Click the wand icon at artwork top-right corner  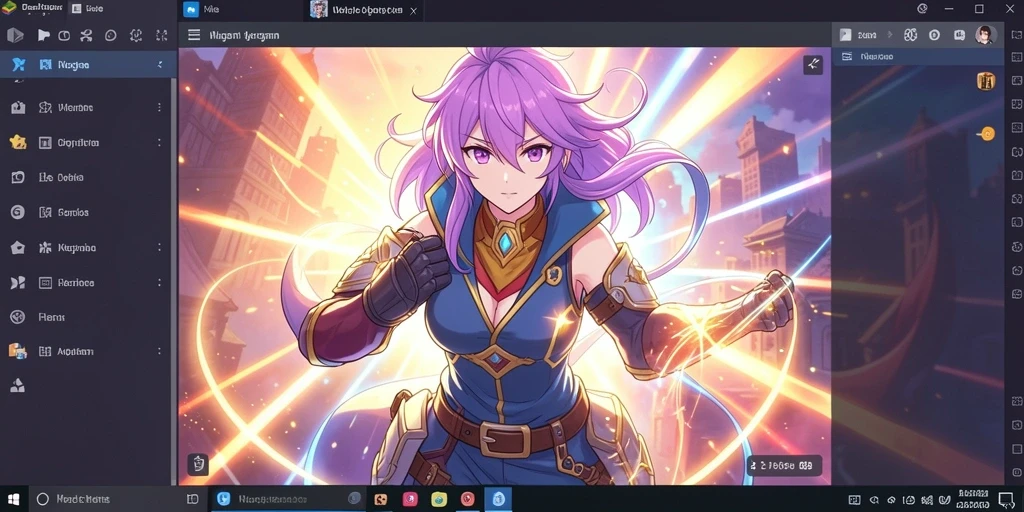pyautogui.click(x=812, y=64)
